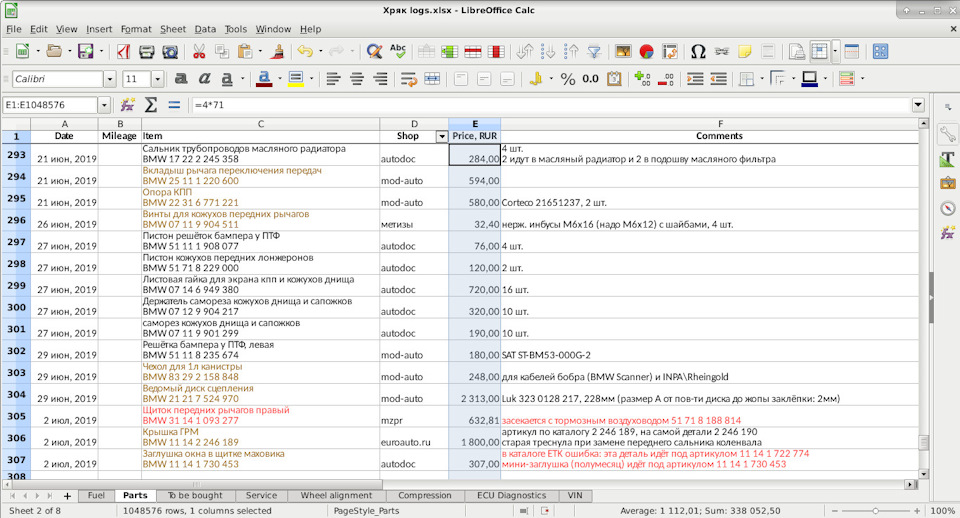
Task: Open sidebar Navigator compass icon
Action: pos(948,208)
